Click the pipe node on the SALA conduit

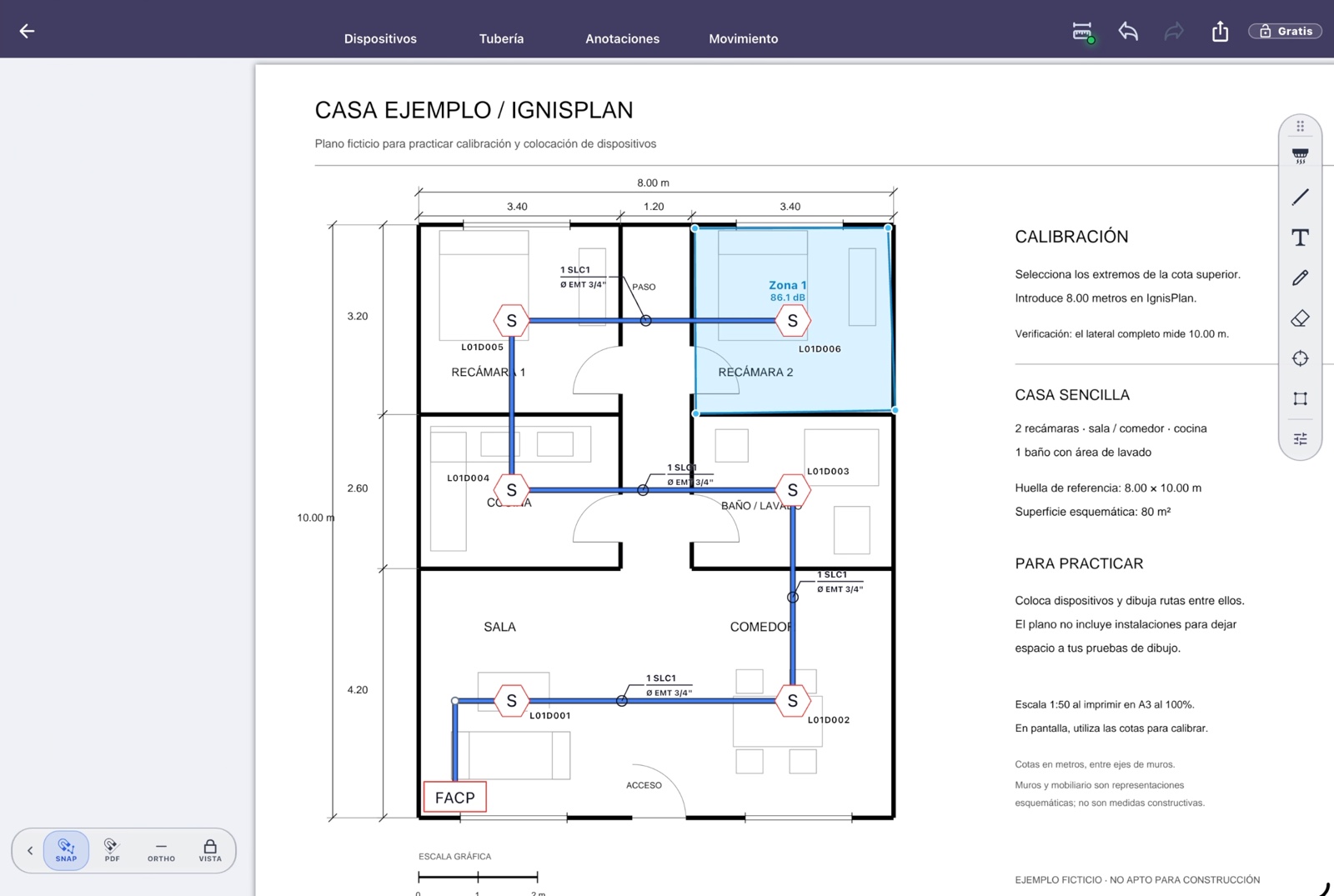(x=621, y=701)
